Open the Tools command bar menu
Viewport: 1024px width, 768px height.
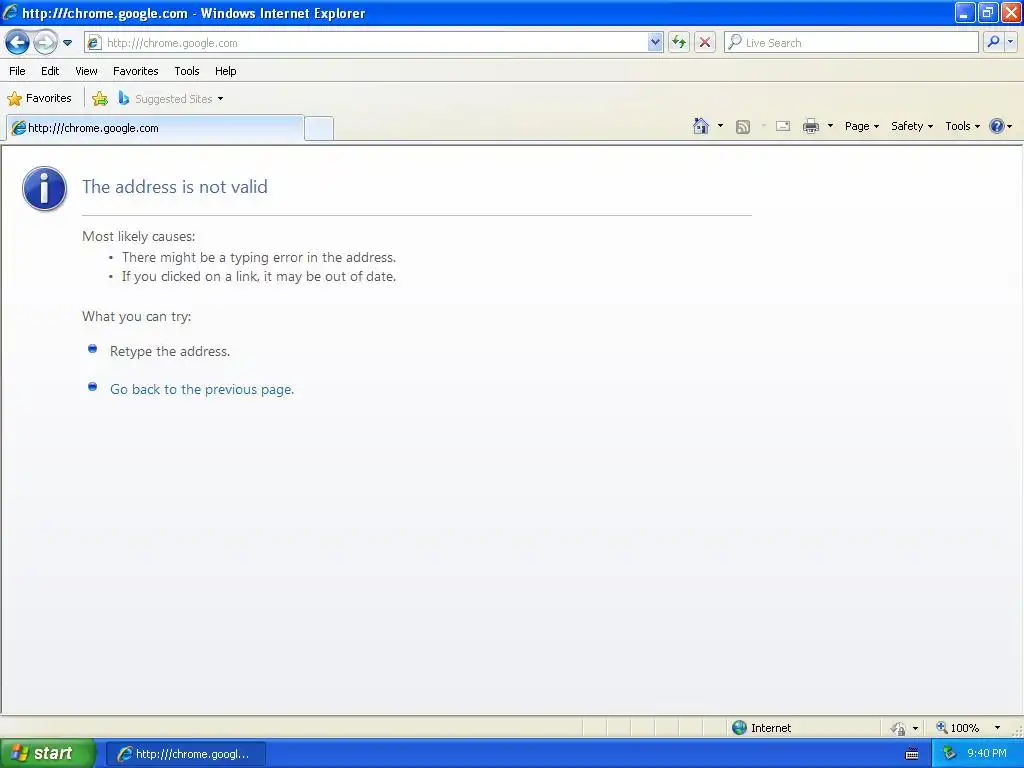click(x=962, y=126)
